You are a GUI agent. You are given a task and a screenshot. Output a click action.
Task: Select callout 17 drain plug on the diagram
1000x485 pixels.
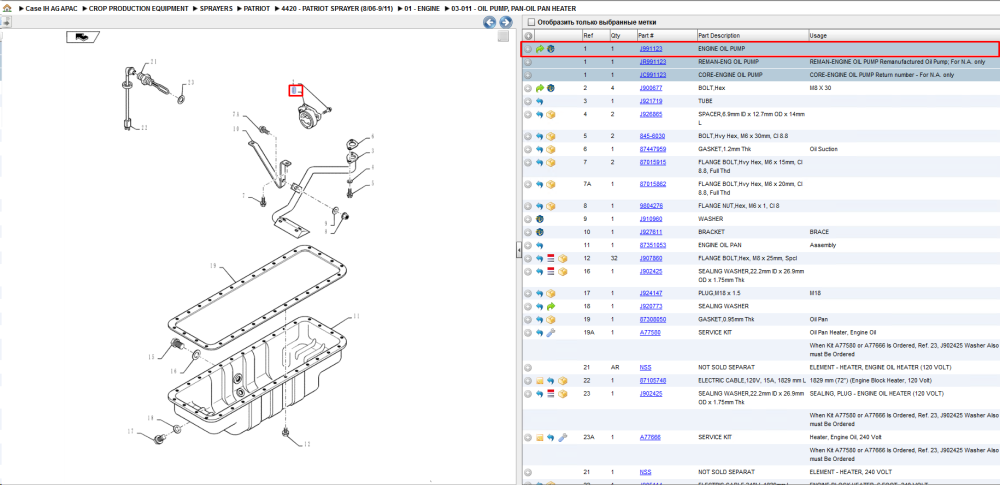click(x=130, y=432)
